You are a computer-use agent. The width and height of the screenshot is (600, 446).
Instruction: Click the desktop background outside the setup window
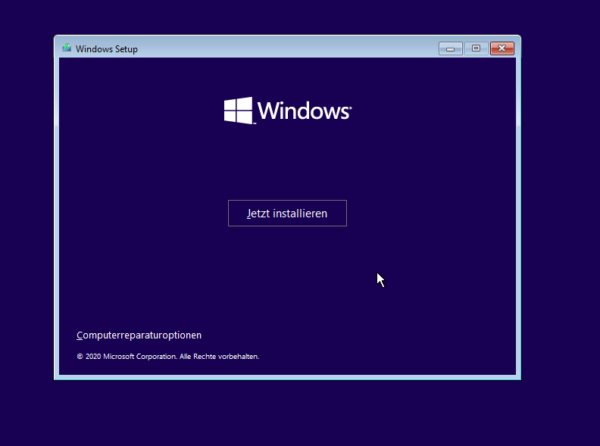point(560,250)
